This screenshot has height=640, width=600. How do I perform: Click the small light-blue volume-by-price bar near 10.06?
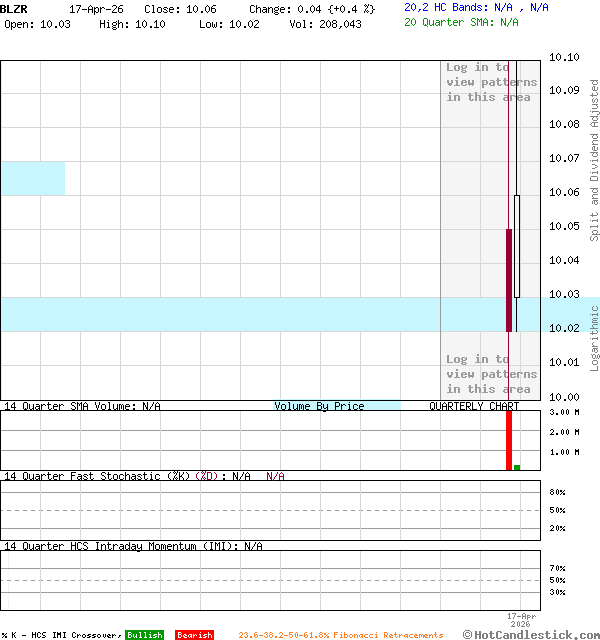pyautogui.click(x=32, y=178)
